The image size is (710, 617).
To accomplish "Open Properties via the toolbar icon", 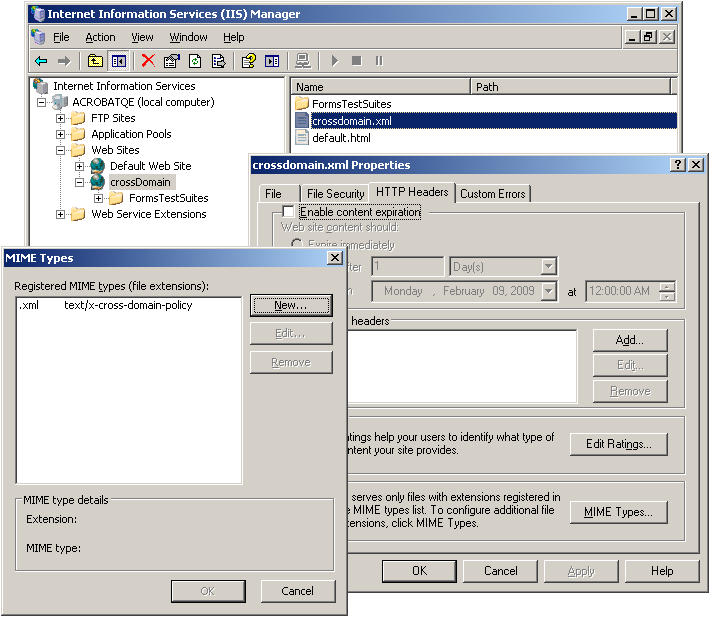I will click(172, 61).
